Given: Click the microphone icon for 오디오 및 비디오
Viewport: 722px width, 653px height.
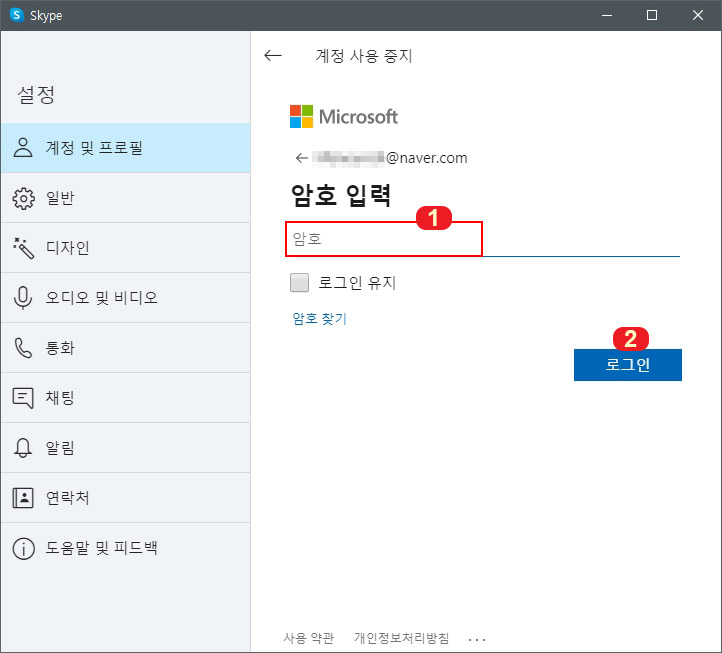Looking at the screenshot, I should click(23, 297).
